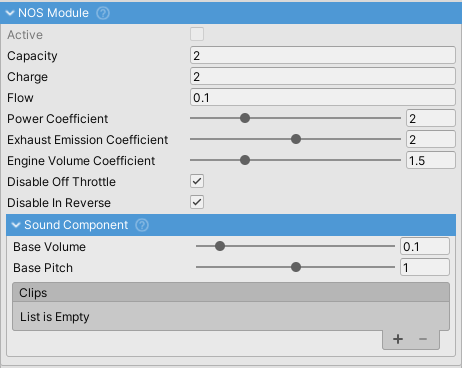Toggle the Active checkbox
Screen dimensions: 462x368
[197, 34]
